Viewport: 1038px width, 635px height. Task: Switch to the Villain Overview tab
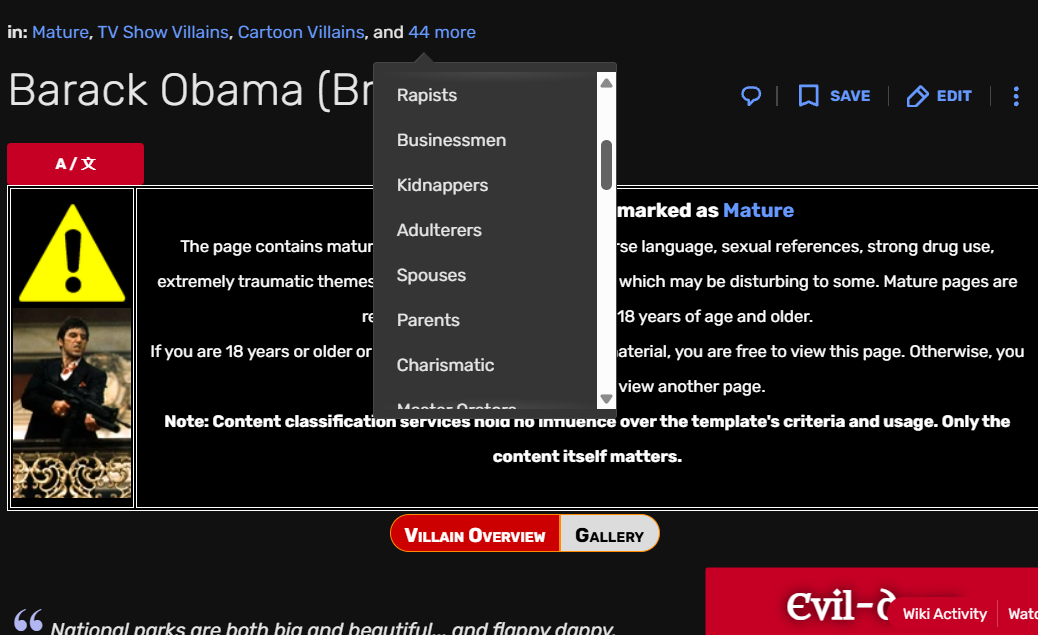(x=475, y=534)
